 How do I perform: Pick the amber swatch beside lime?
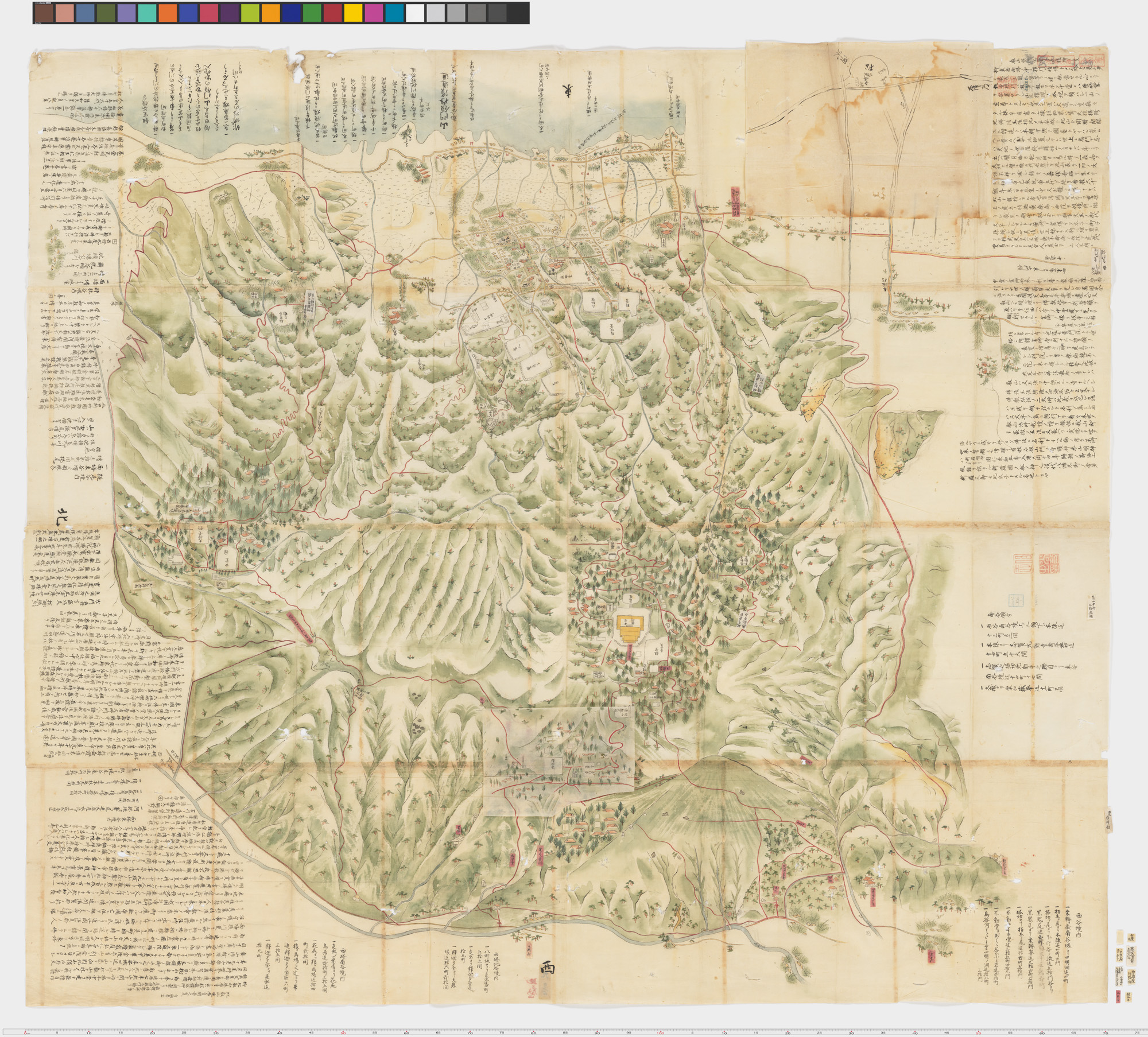point(270,13)
